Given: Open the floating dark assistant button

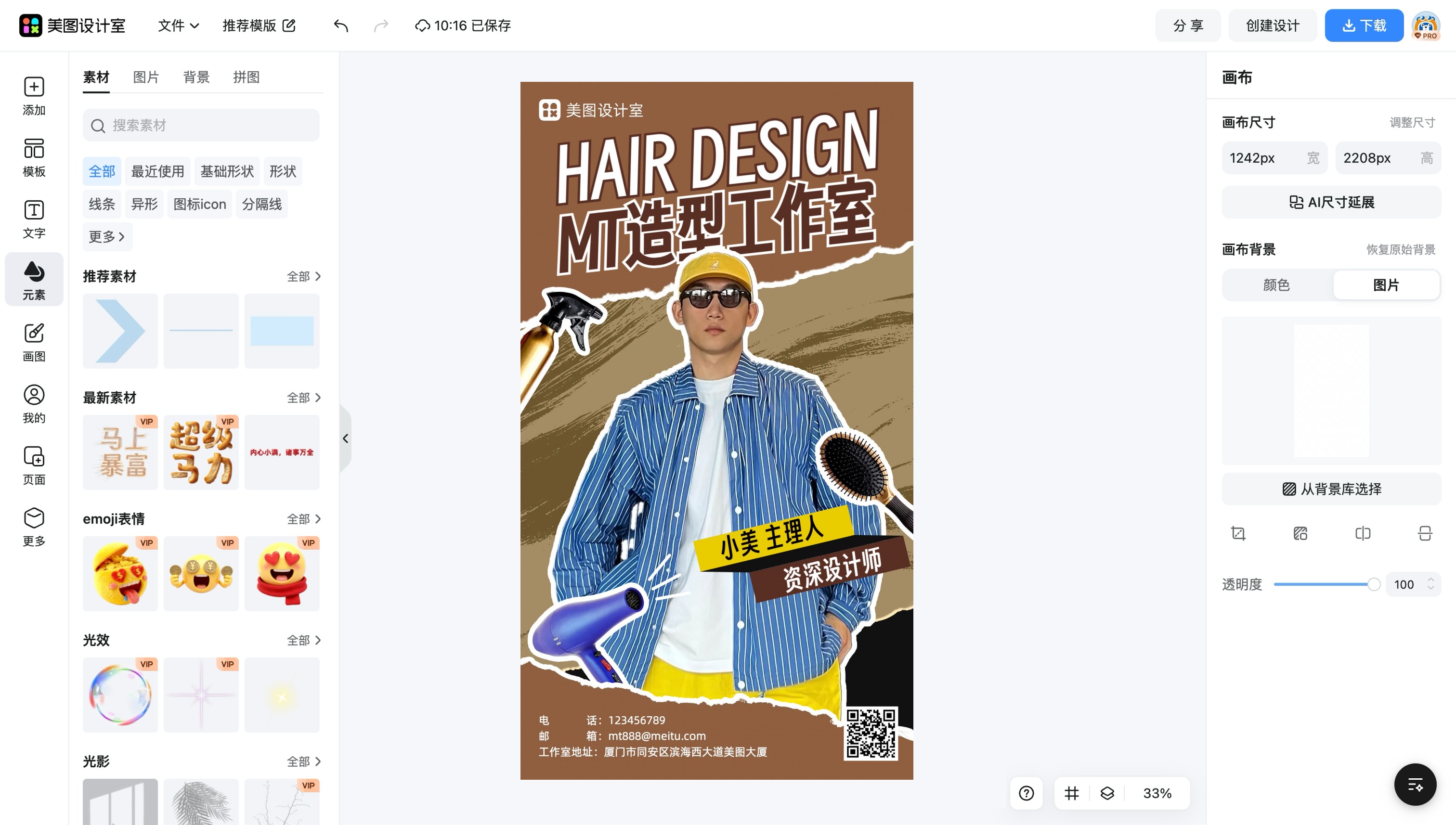Looking at the screenshot, I should point(1415,785).
